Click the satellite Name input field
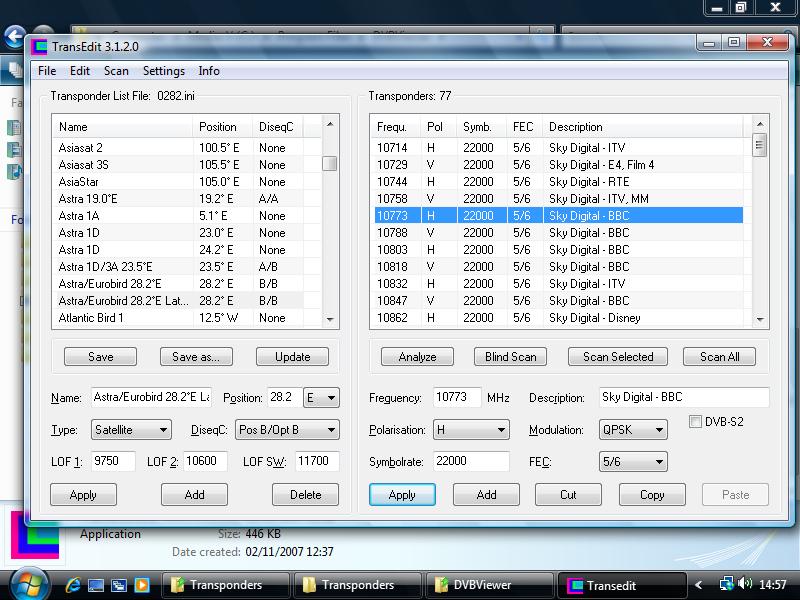The image size is (800, 600). coord(152,397)
